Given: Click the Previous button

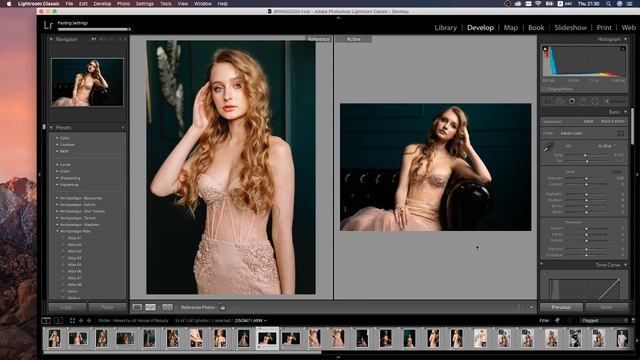Looking at the screenshot, I should [561, 307].
